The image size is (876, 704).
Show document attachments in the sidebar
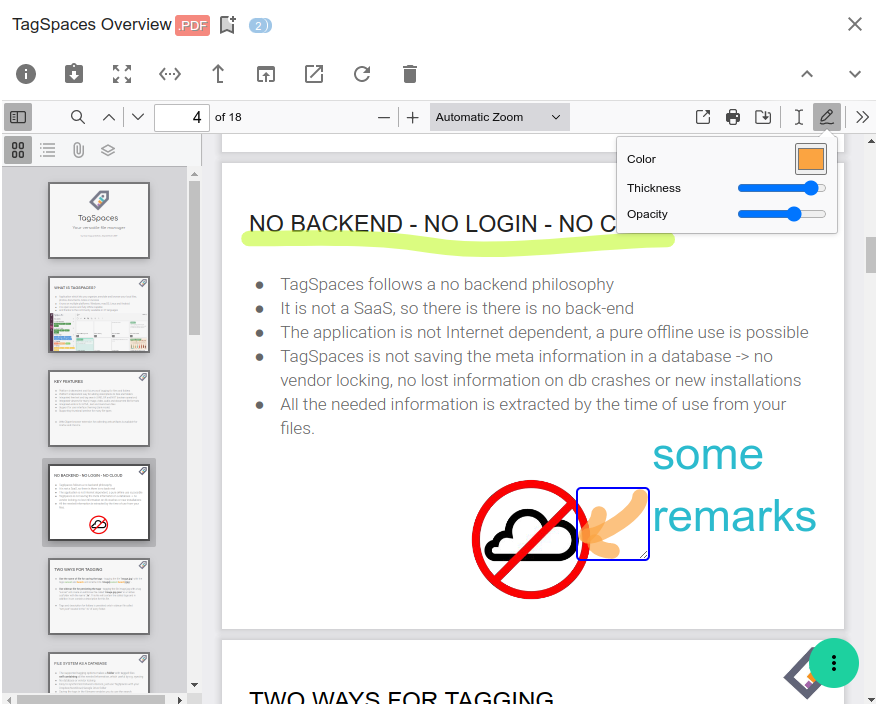(x=76, y=148)
